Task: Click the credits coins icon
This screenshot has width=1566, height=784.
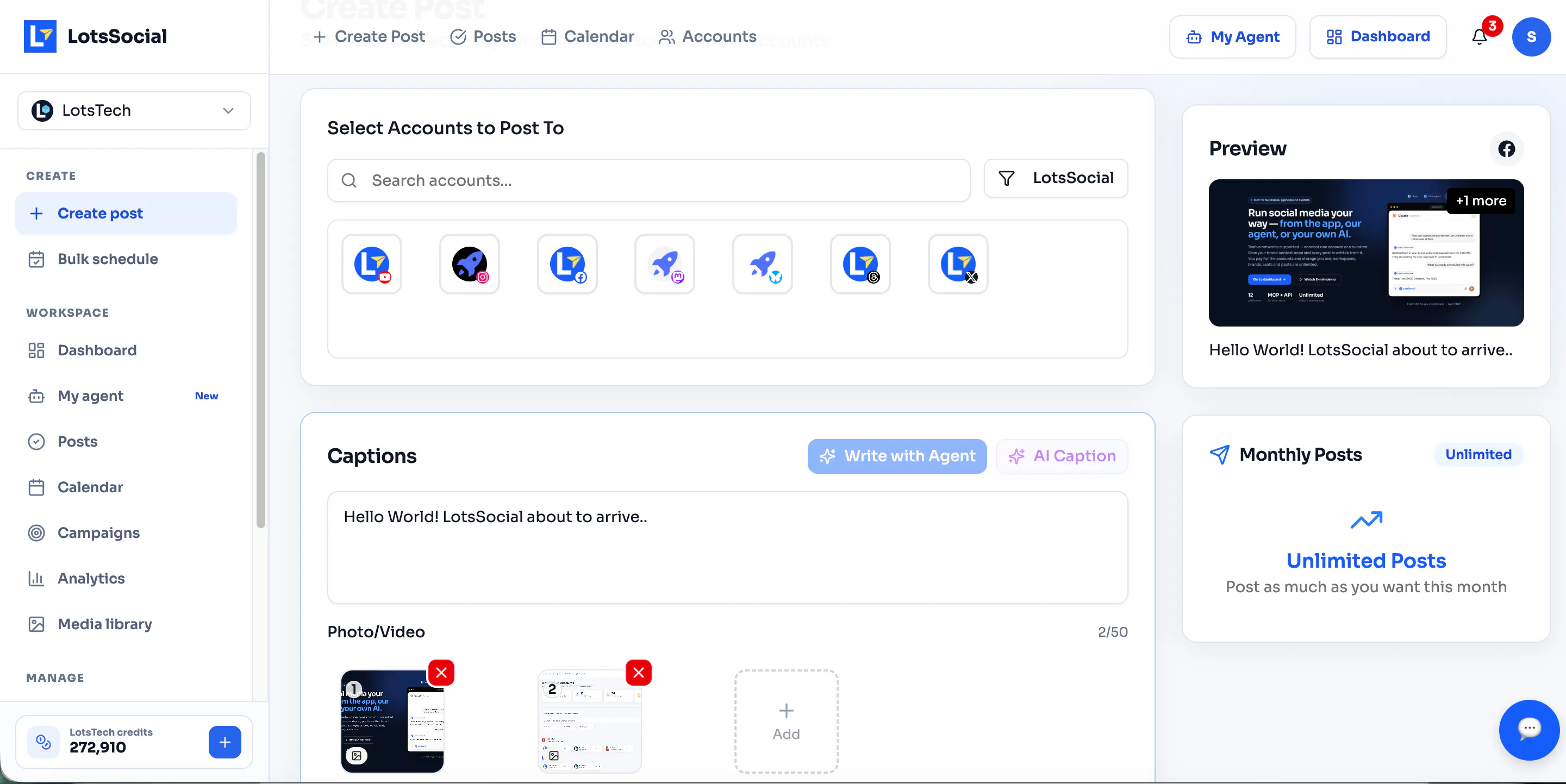Action: click(x=43, y=742)
